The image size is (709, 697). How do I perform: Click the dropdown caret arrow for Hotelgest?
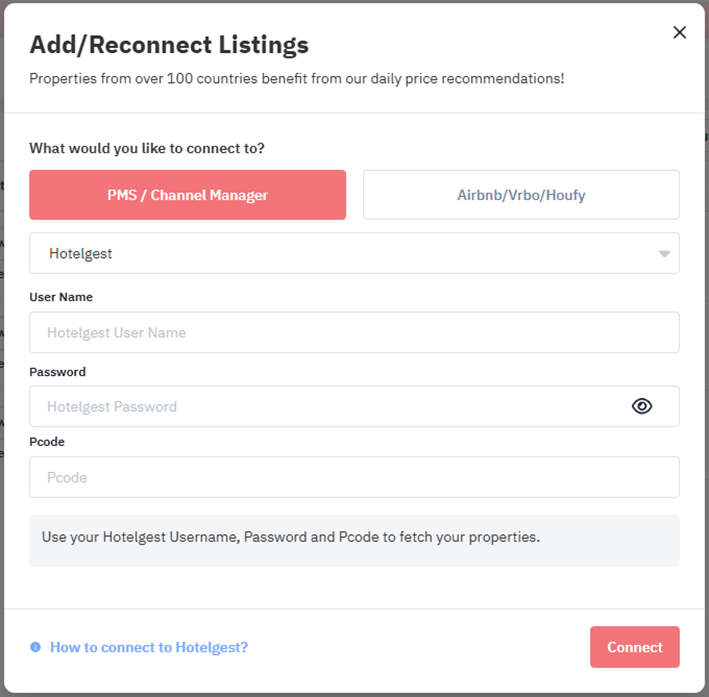(664, 254)
